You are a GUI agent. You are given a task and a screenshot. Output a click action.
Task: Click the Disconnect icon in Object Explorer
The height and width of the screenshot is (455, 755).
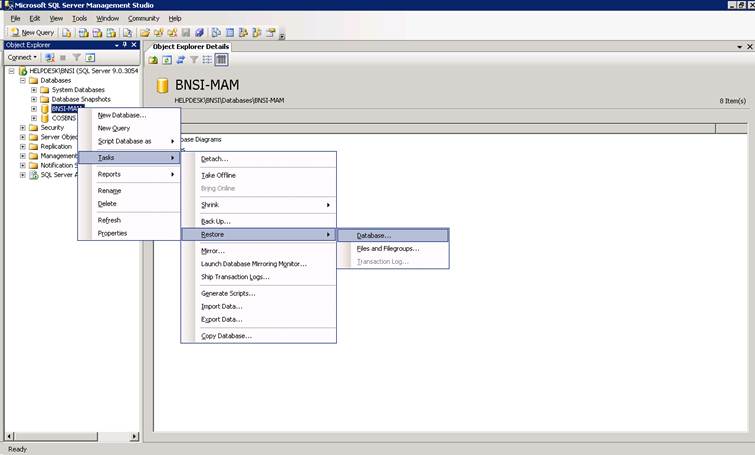pos(49,57)
